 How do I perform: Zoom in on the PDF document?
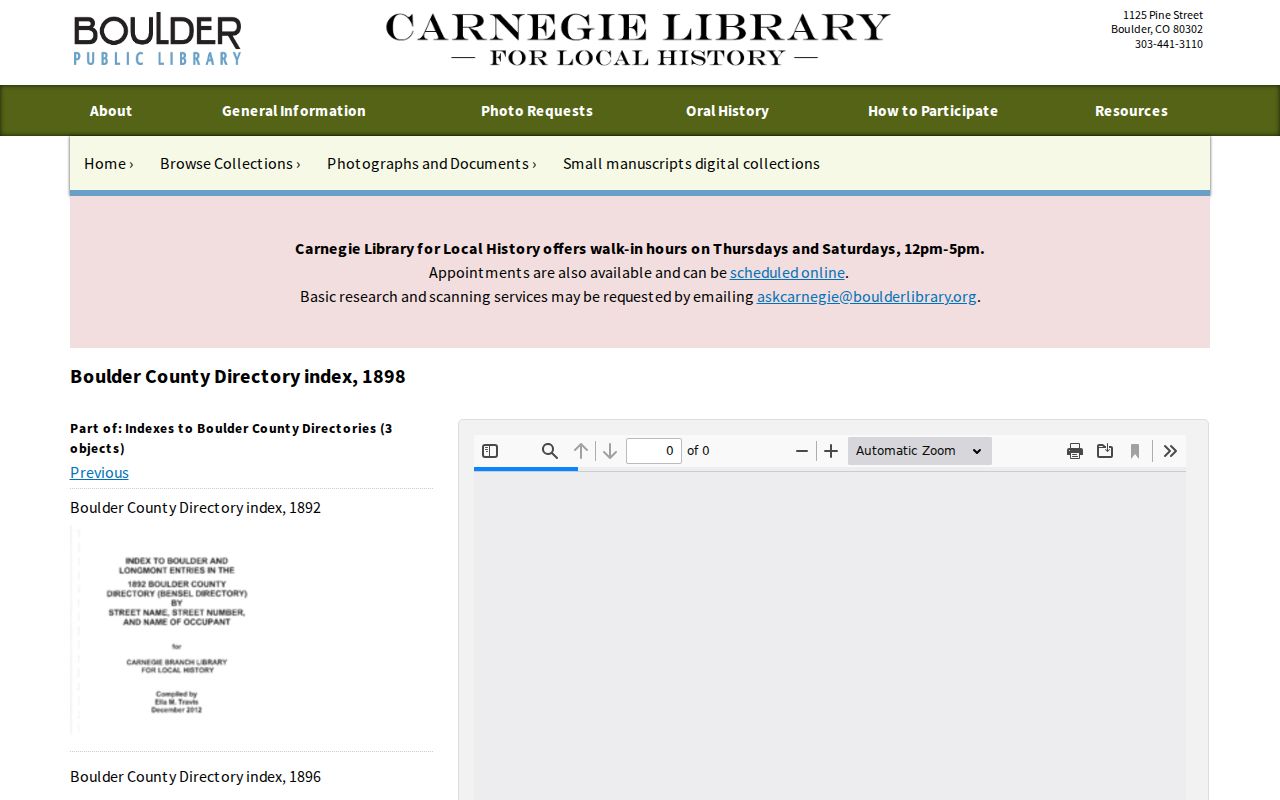coord(831,451)
